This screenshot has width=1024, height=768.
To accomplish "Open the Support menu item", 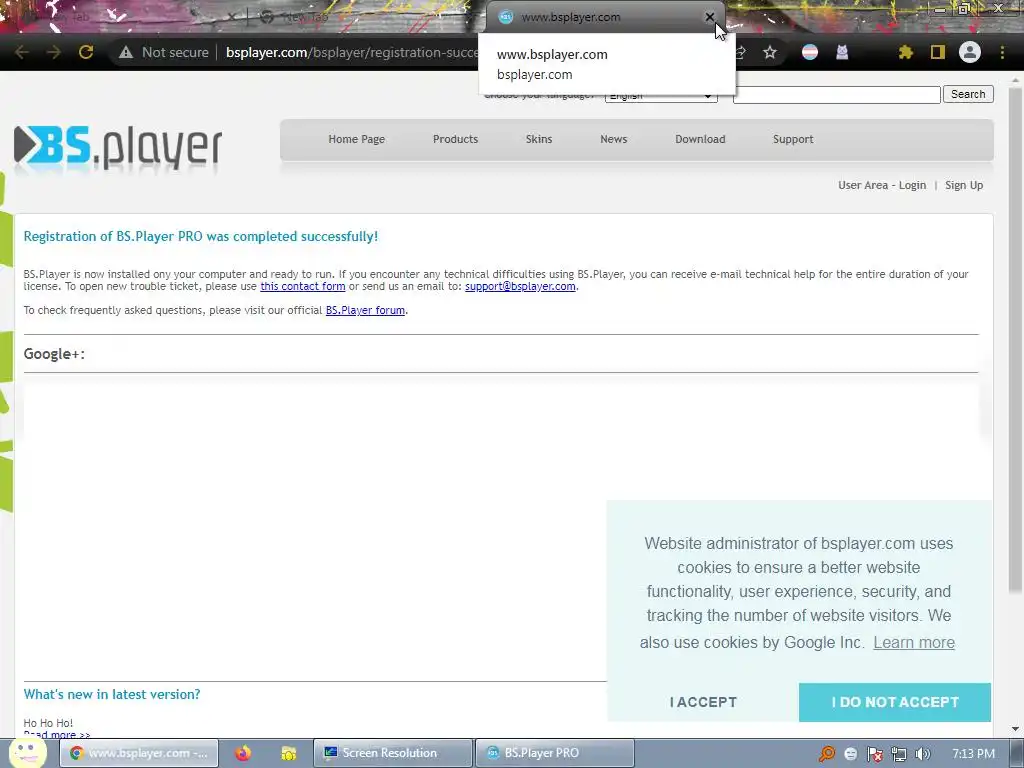I will [793, 139].
